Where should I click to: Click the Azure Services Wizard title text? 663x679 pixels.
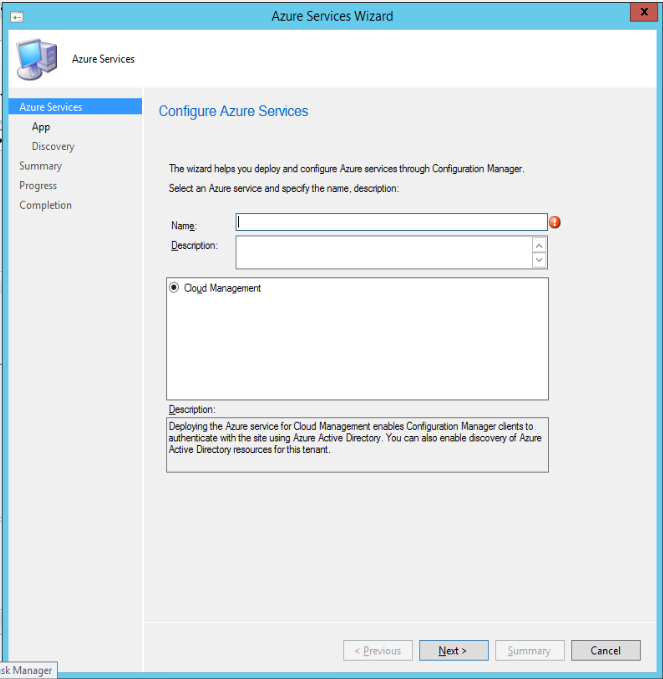point(332,16)
